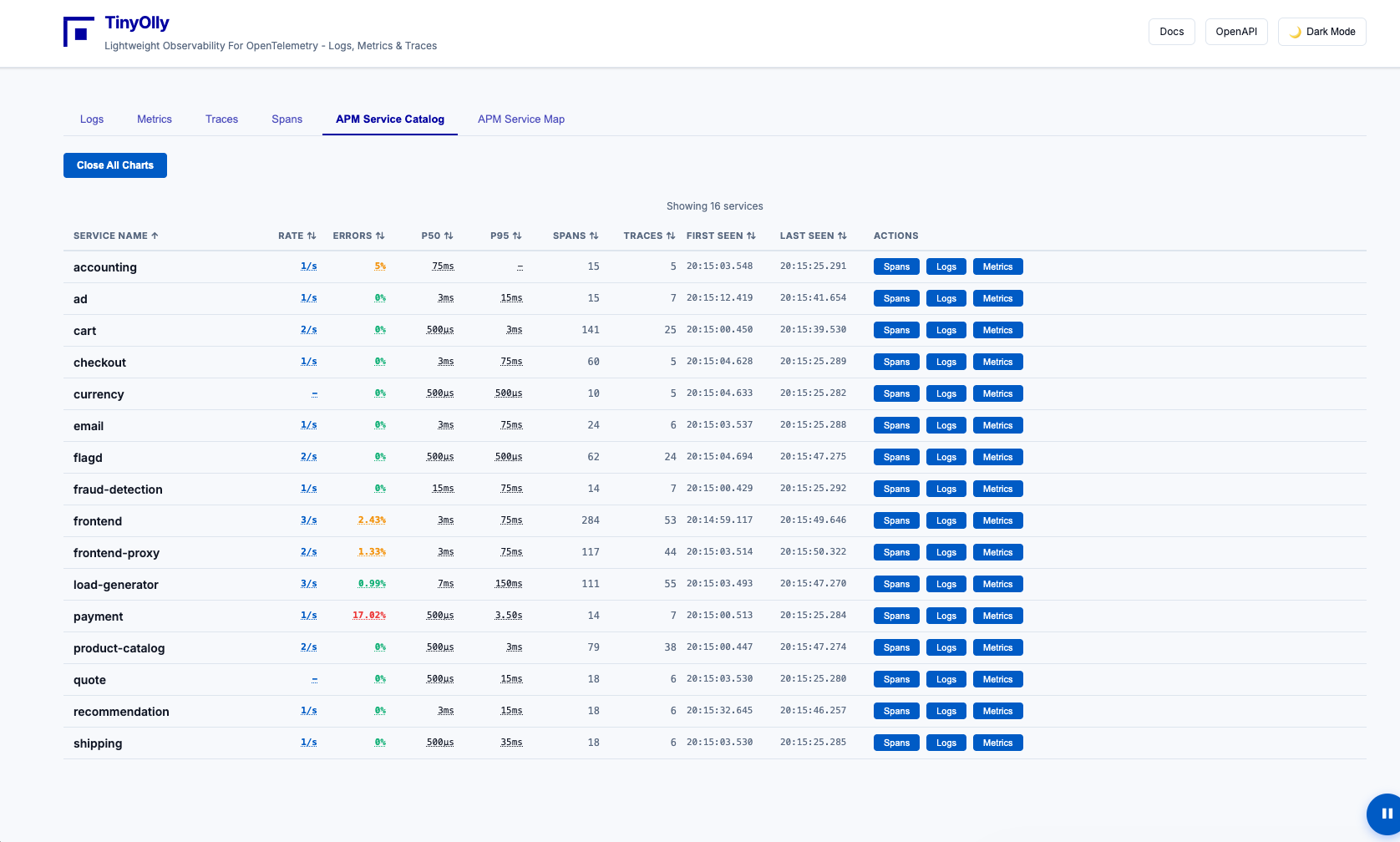Toggle Dark Mode
The image size is (1400, 842).
point(1321,32)
